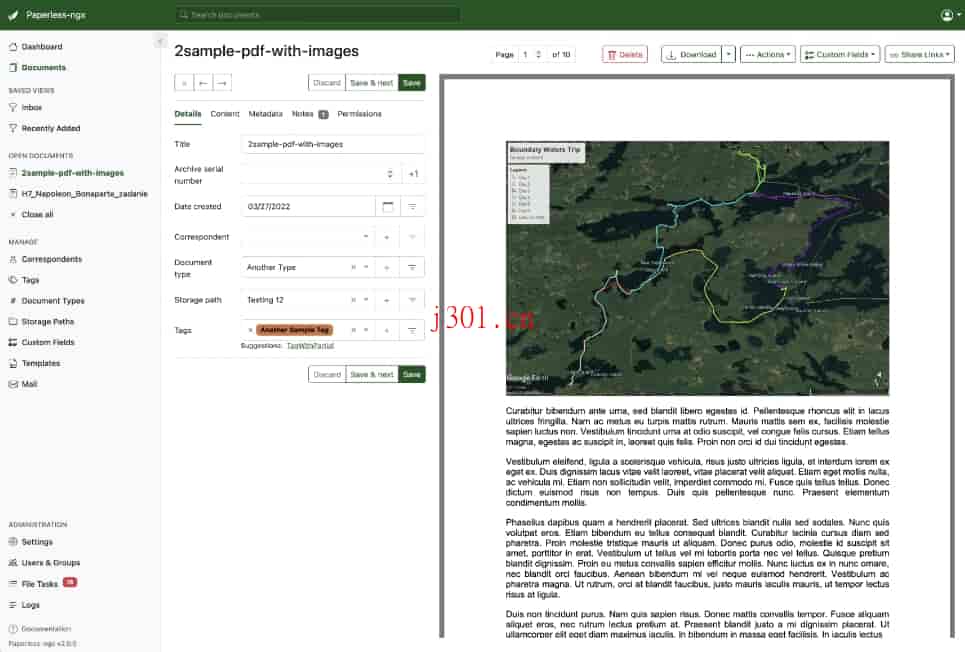Open the Permissions tab
The image size is (965, 652).
[359, 114]
